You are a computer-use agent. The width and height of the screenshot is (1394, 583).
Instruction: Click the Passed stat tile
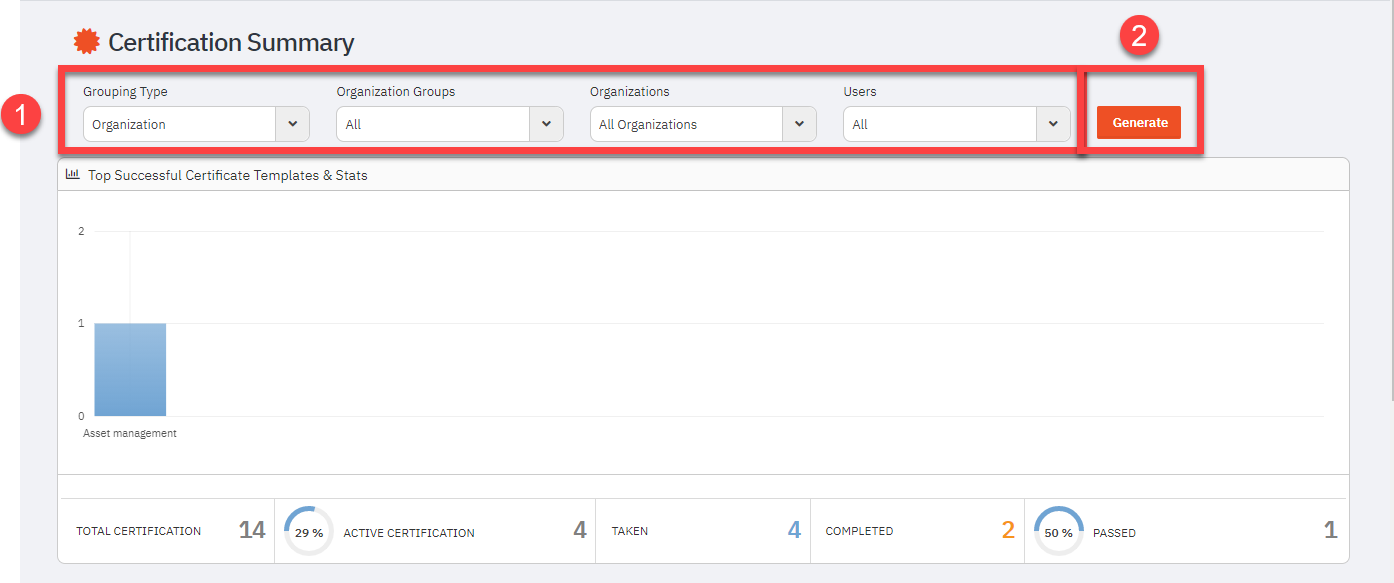click(x=1187, y=531)
